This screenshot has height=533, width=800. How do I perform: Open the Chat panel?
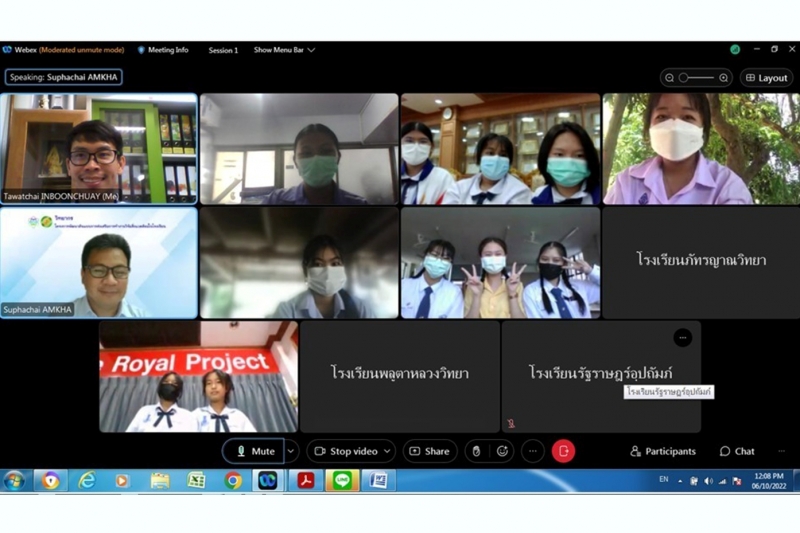[x=737, y=451]
